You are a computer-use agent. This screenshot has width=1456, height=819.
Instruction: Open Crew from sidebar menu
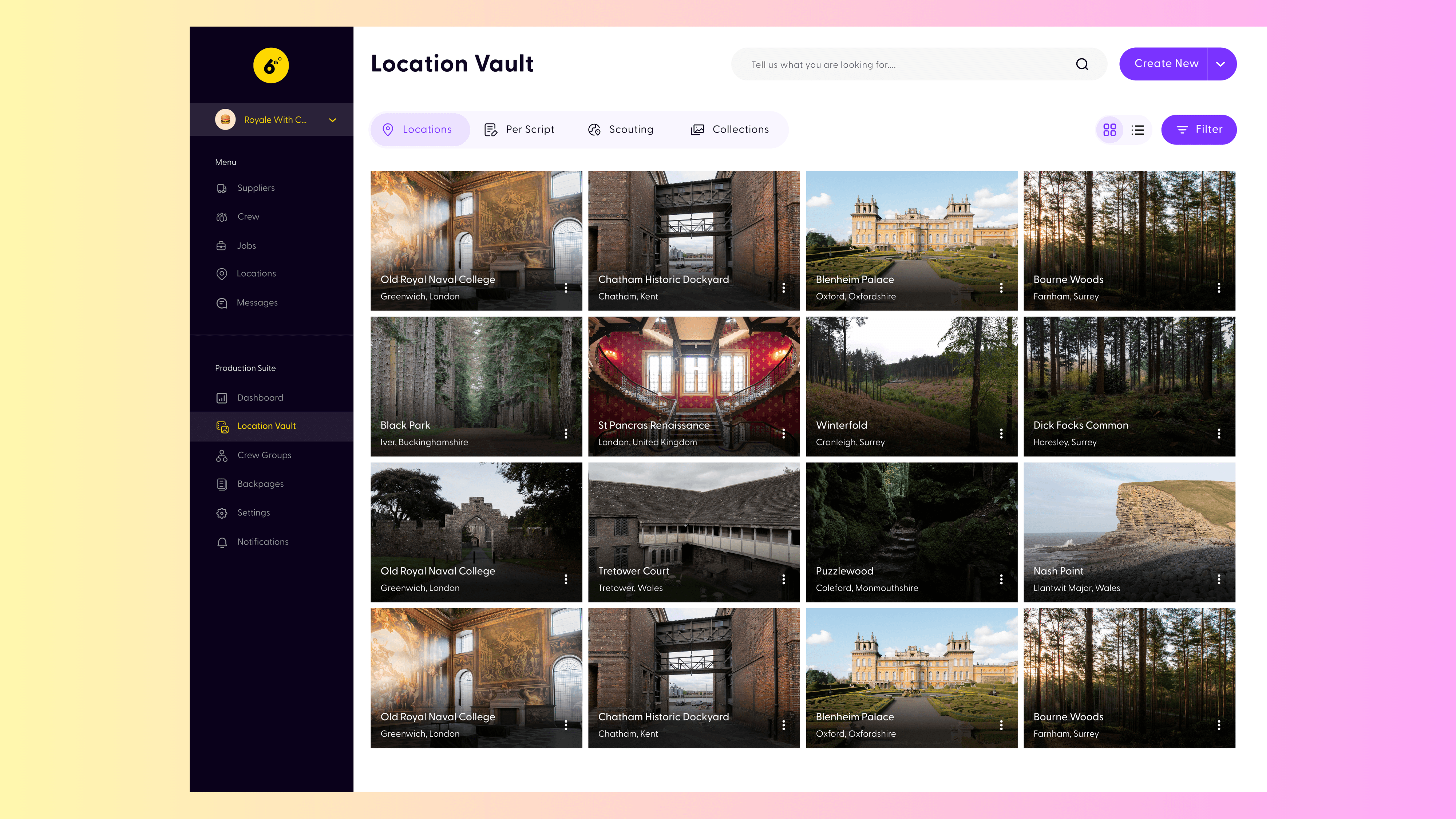[x=248, y=217]
